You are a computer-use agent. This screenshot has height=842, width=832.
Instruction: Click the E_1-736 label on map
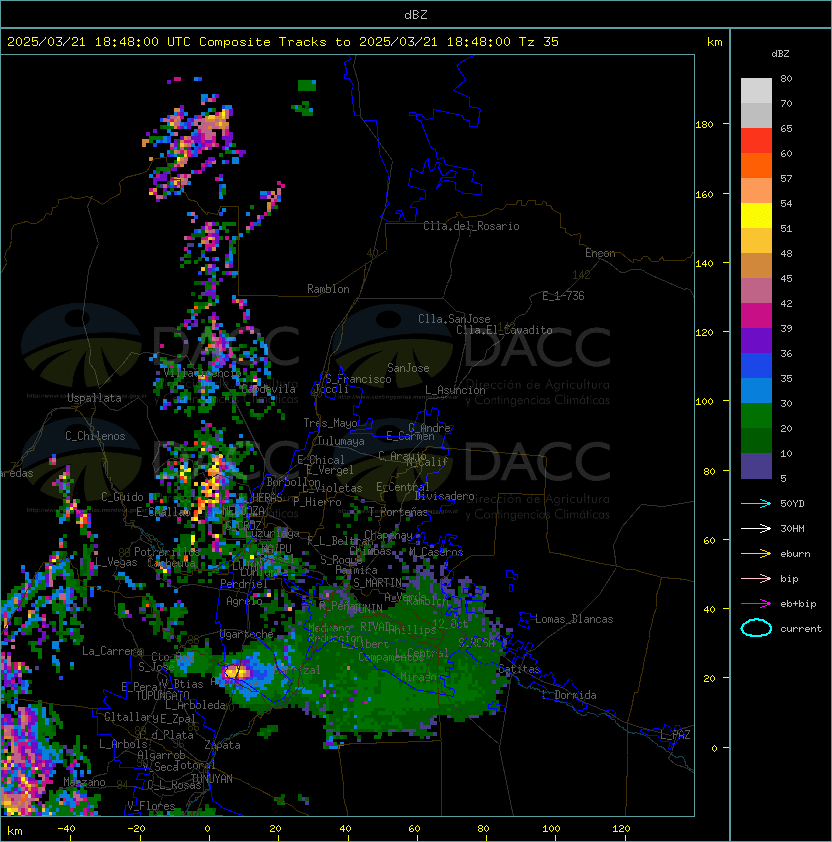tap(563, 296)
